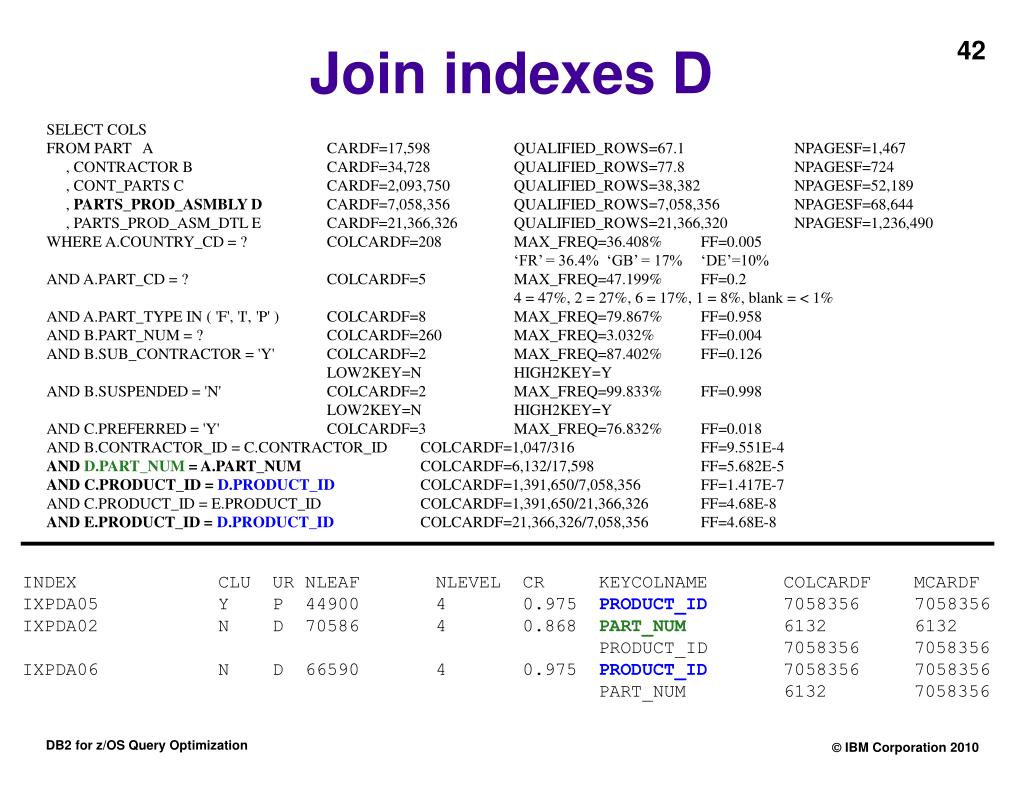
Task: Click NLEAF value 44900
Action: [x=332, y=604]
